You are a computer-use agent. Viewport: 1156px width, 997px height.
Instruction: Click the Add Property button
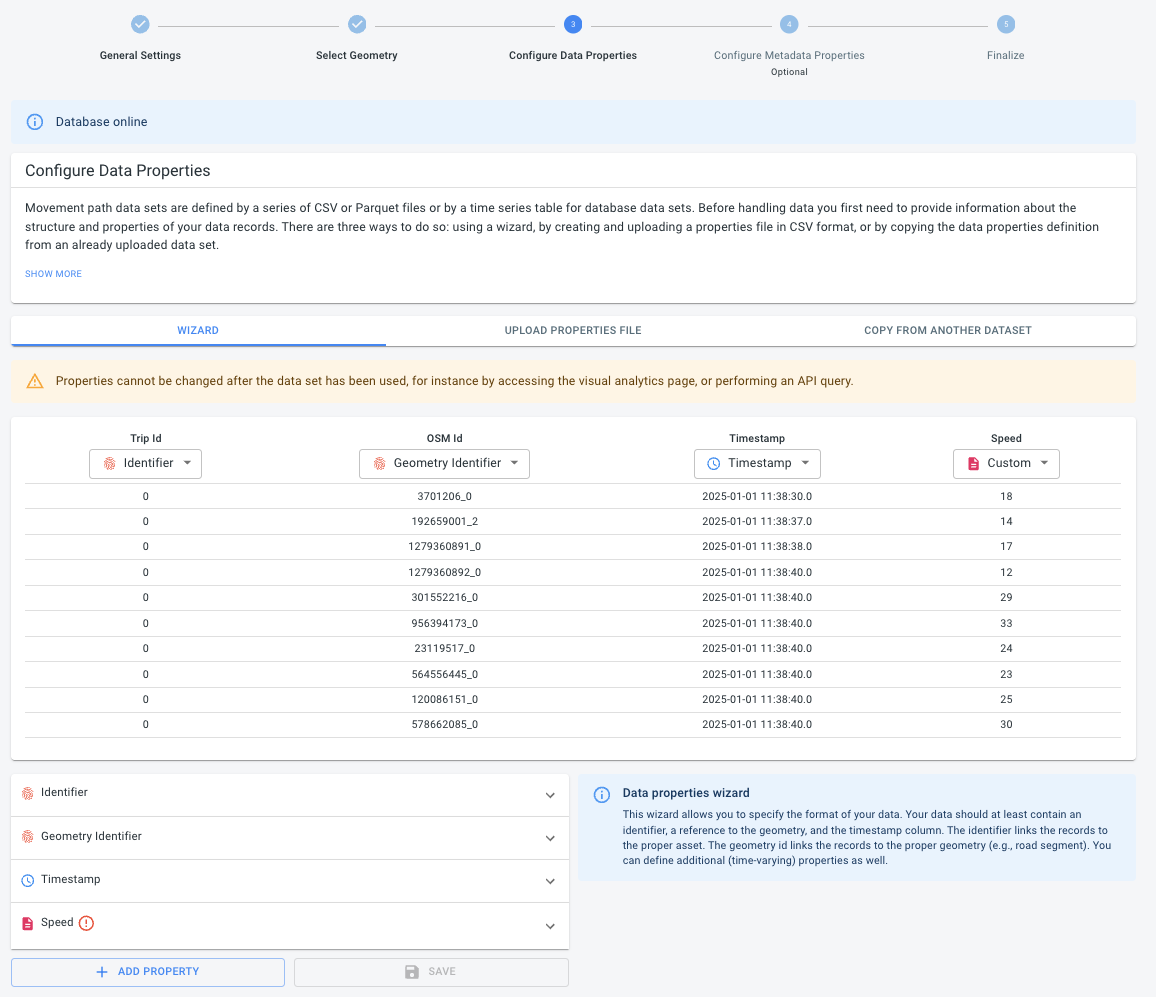click(x=148, y=972)
